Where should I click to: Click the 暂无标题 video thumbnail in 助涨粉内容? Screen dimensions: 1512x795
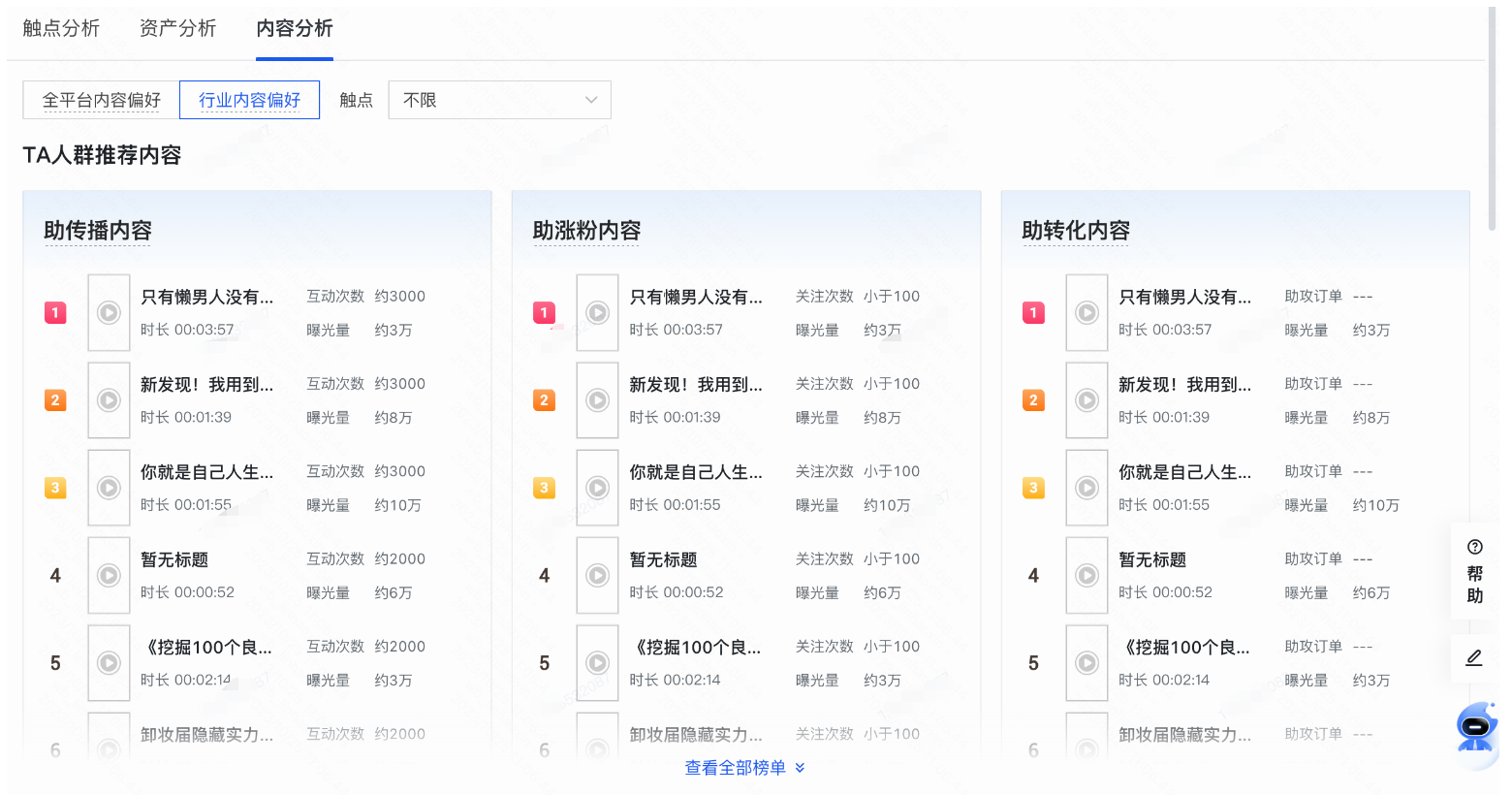pos(597,575)
